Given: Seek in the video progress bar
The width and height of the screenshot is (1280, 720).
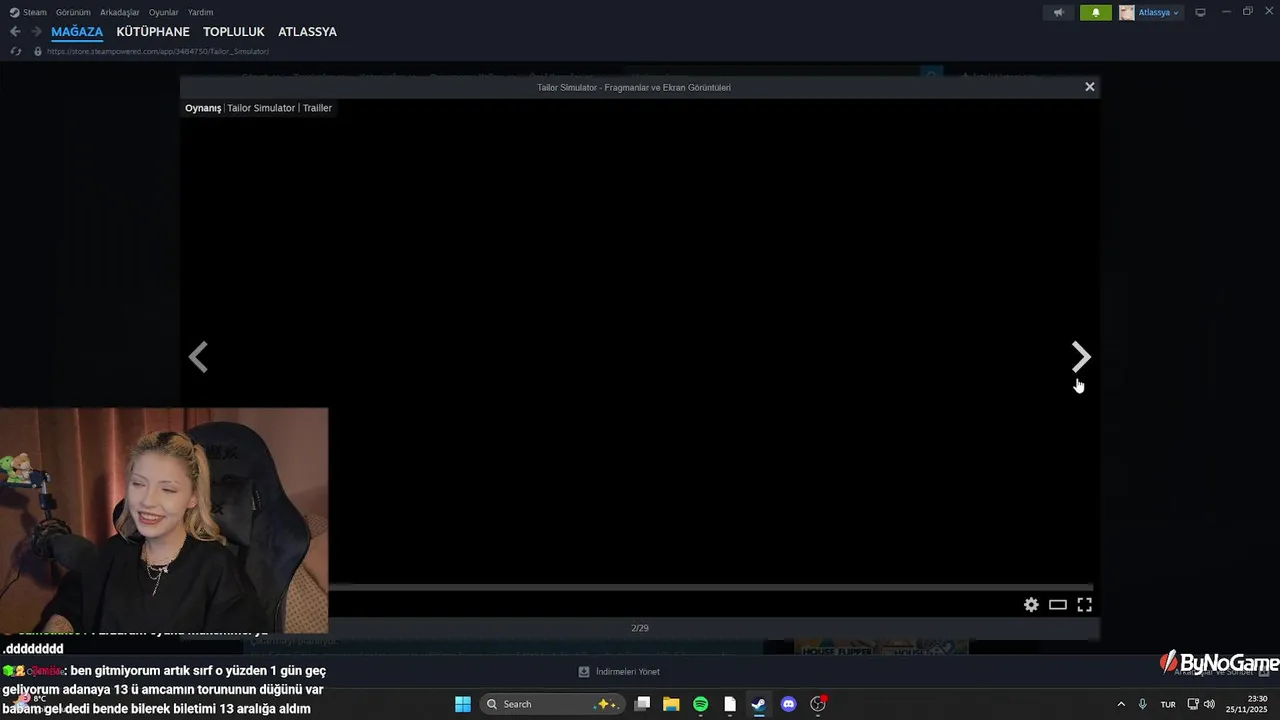Looking at the screenshot, I should 711,587.
